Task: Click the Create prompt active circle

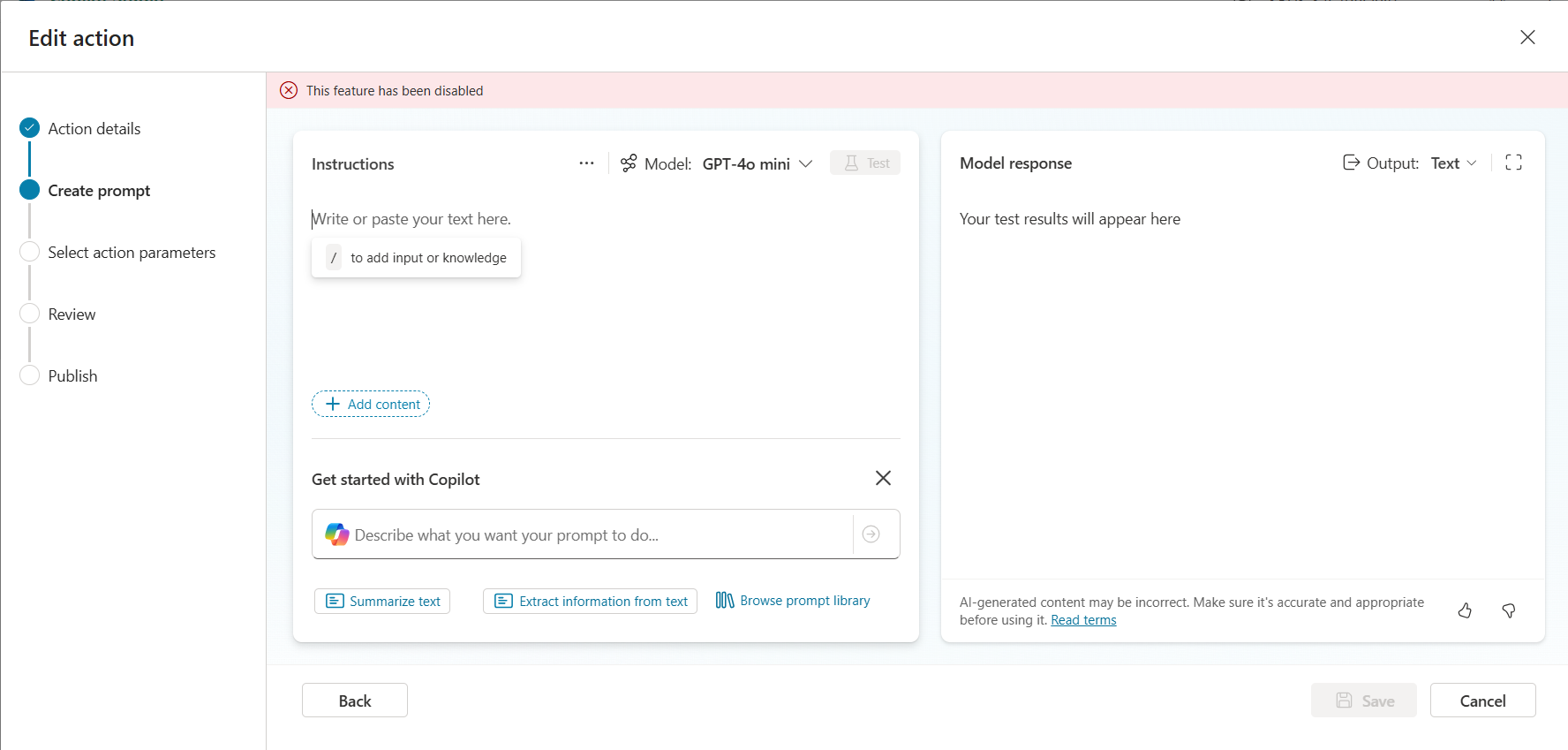Action: pyautogui.click(x=29, y=190)
